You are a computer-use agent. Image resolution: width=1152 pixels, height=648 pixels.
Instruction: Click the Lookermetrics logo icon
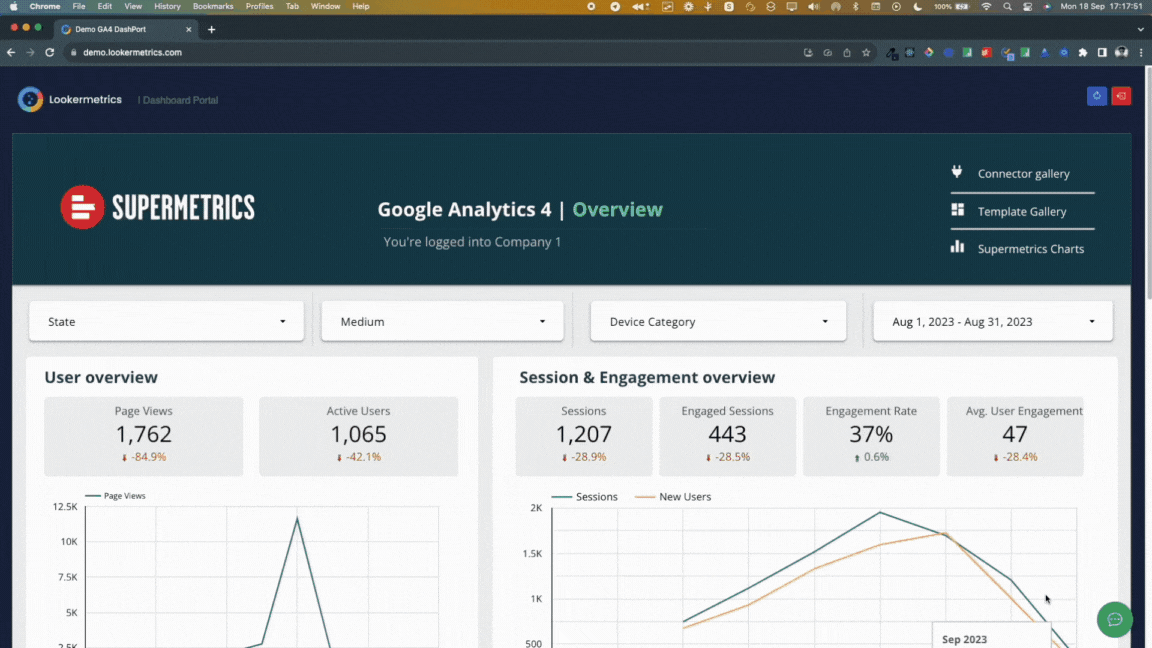(x=30, y=99)
